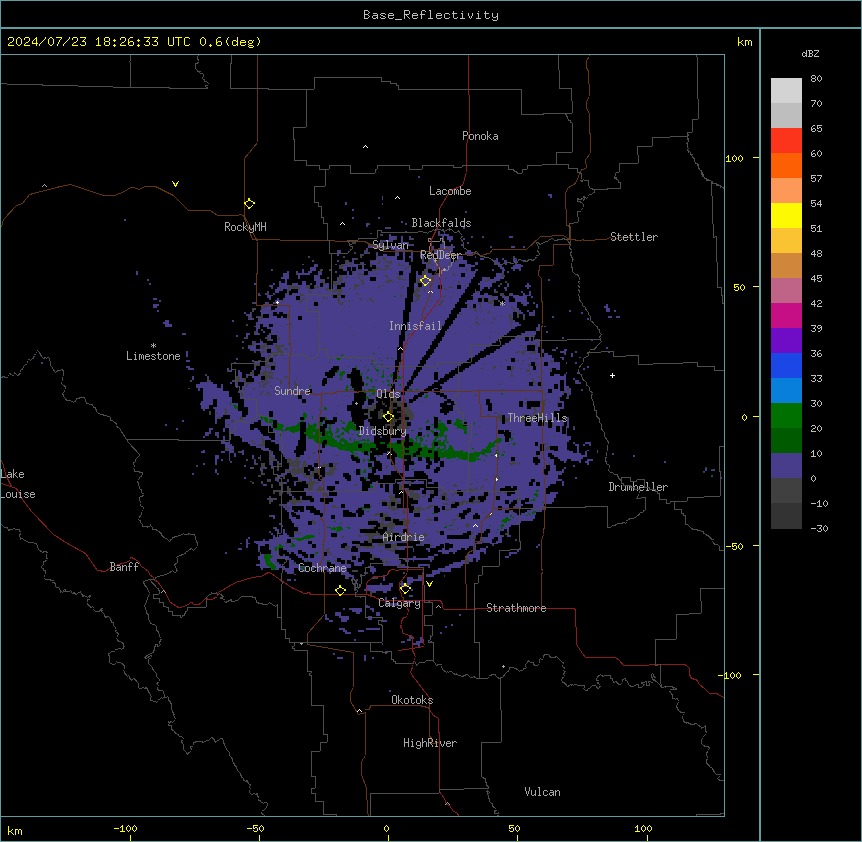Click the Okotoks town label

(412, 700)
